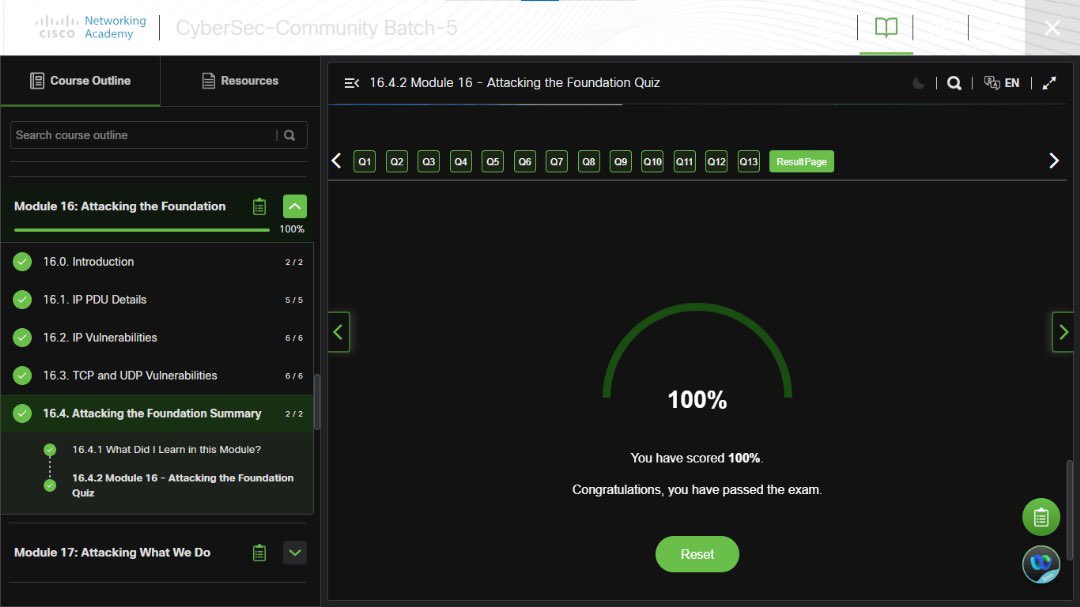Click the 16.2. IP Vulnerabilities green checkmark

click(x=22, y=338)
